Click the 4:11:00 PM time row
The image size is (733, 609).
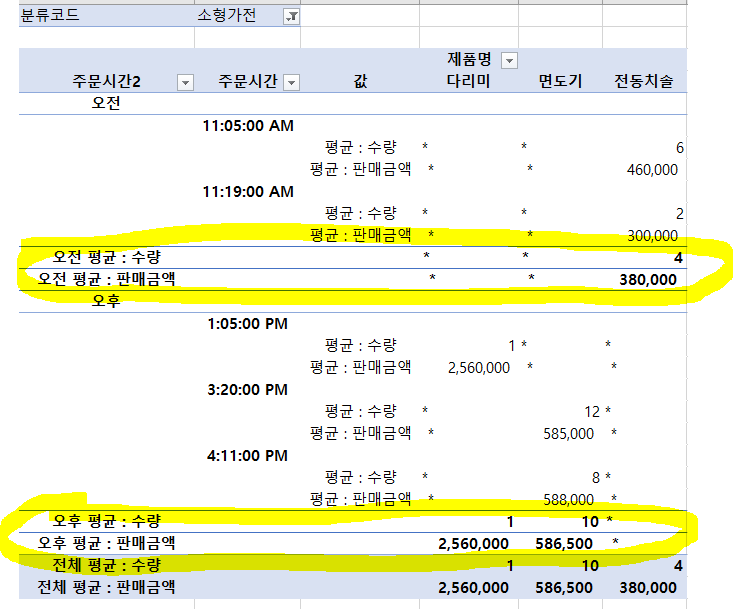248,455
